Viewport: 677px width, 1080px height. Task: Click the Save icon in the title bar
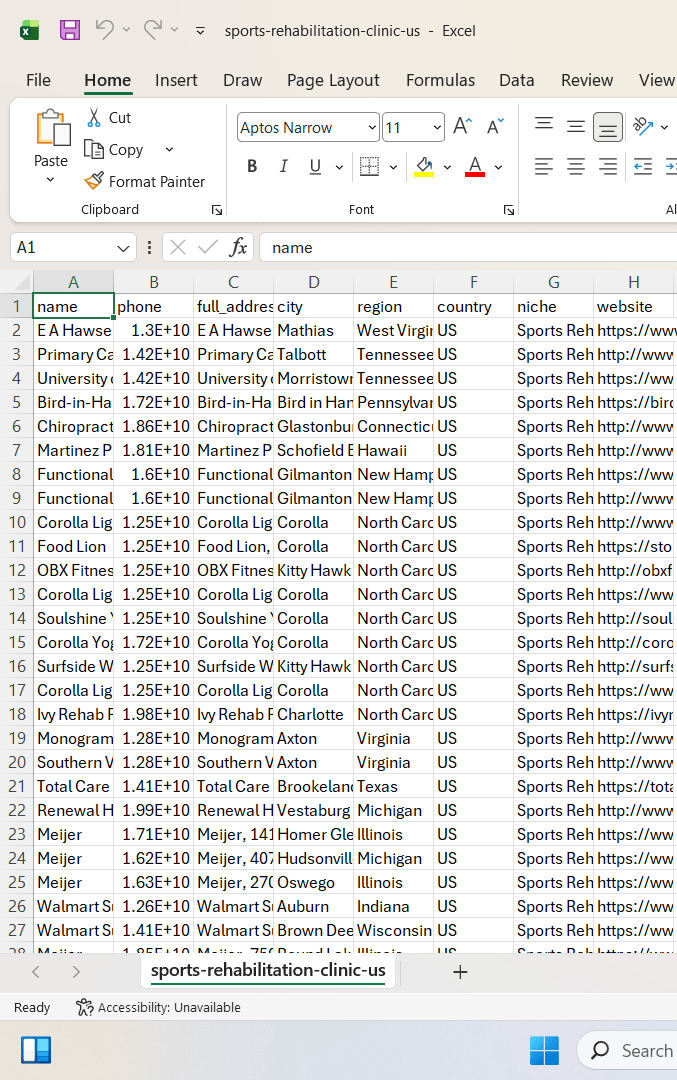click(x=70, y=30)
